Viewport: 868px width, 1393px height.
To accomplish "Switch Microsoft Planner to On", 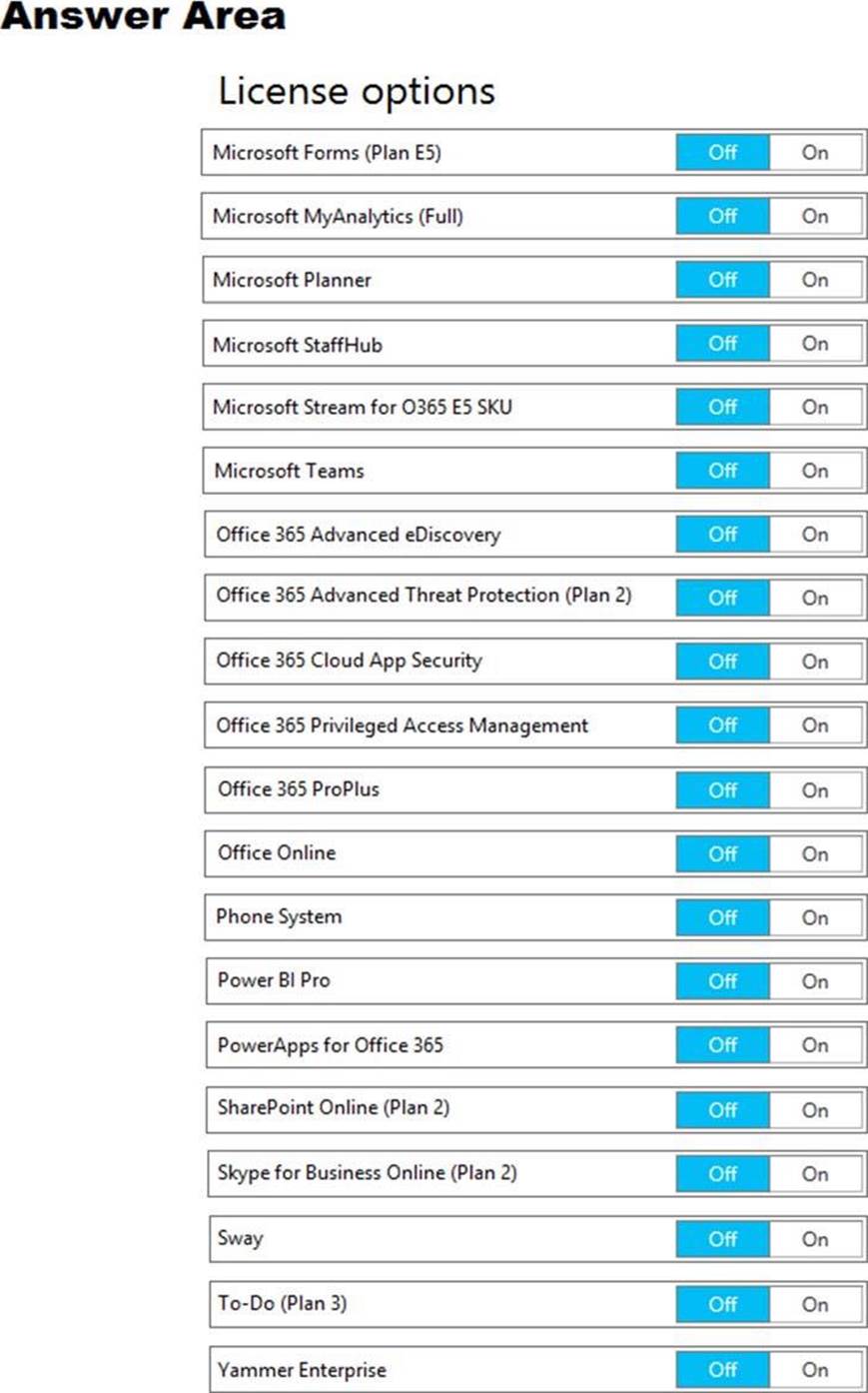I will click(815, 280).
